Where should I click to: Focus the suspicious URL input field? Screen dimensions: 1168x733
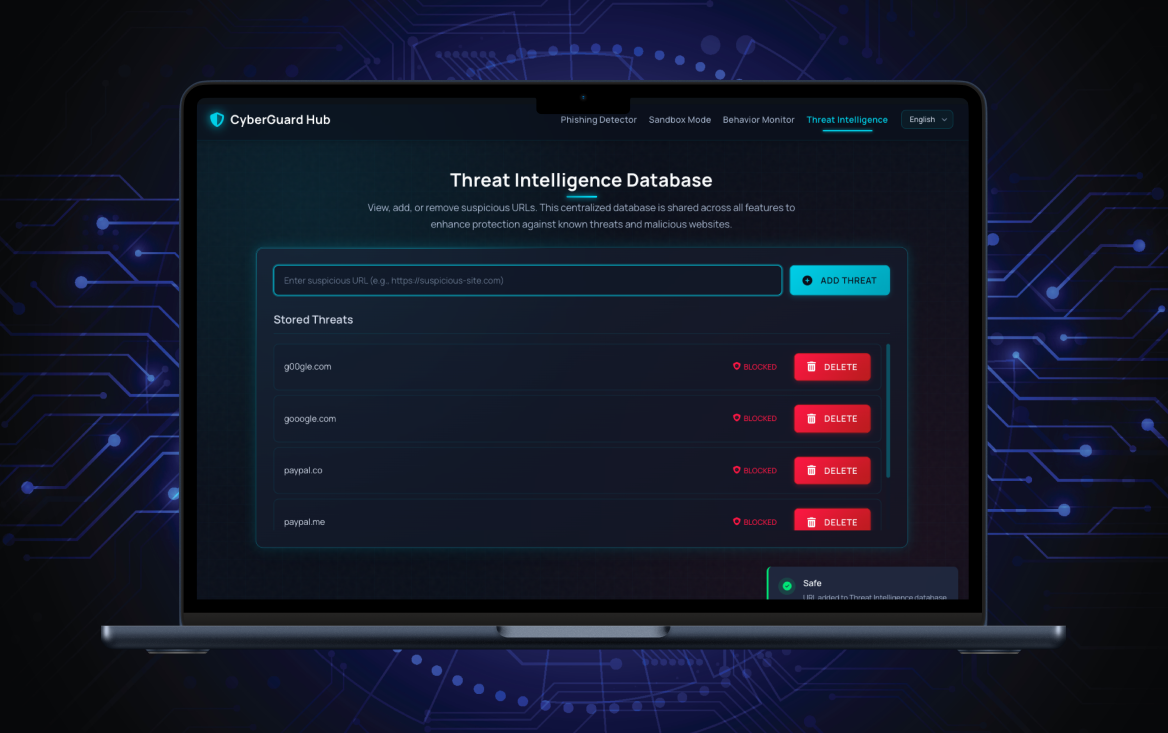pos(527,281)
